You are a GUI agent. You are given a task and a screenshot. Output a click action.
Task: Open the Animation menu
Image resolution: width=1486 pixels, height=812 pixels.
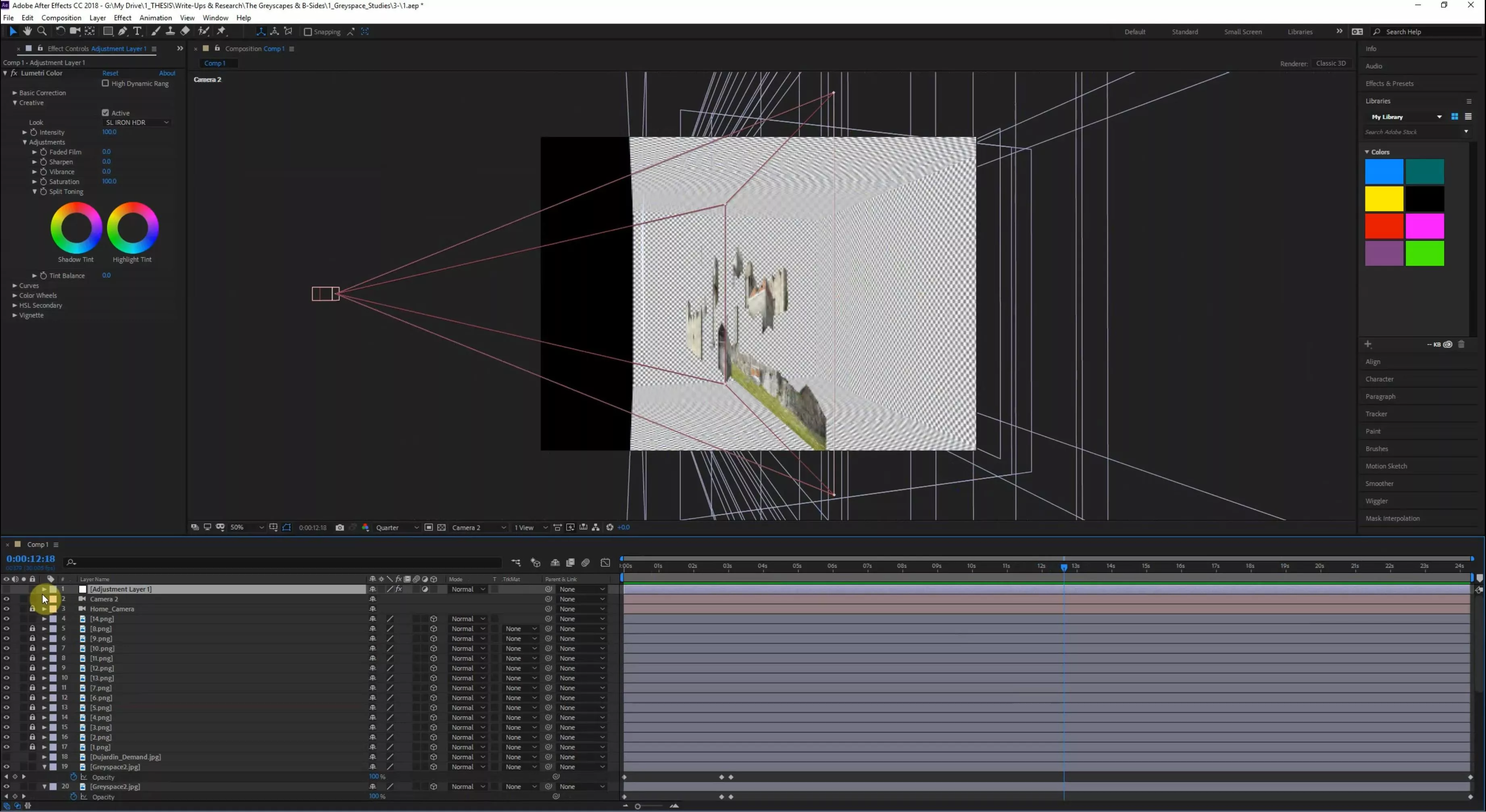pyautogui.click(x=155, y=18)
